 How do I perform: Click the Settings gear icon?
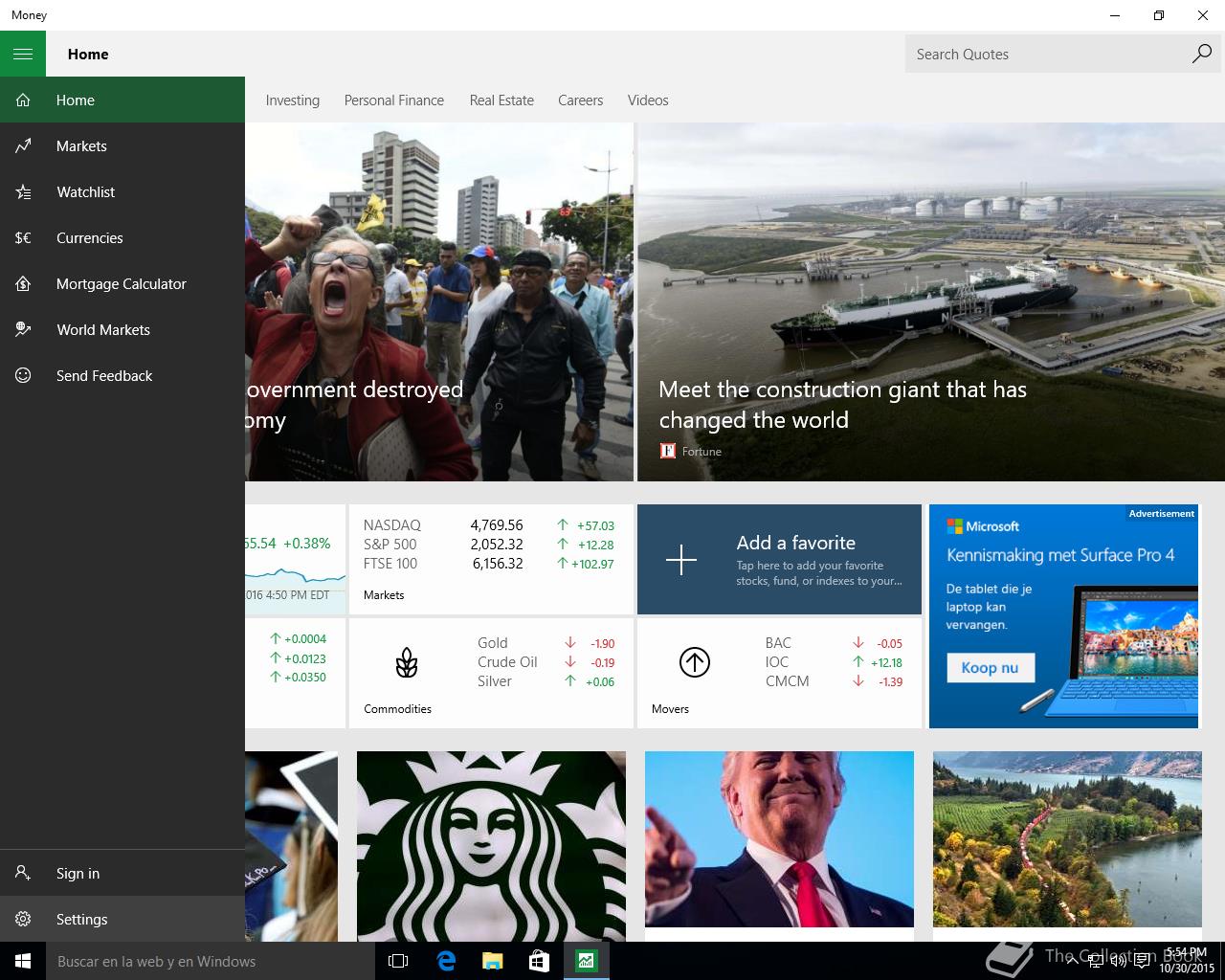23,919
